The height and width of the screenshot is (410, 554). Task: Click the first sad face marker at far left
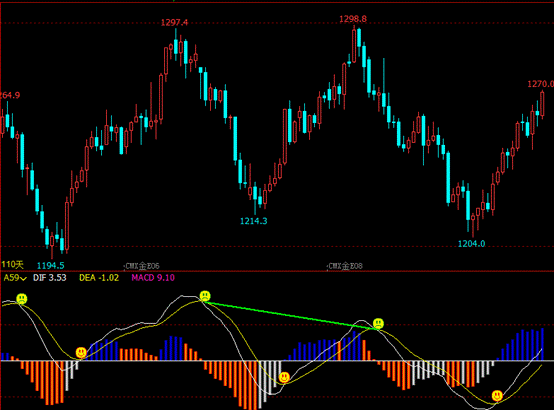tap(22, 299)
